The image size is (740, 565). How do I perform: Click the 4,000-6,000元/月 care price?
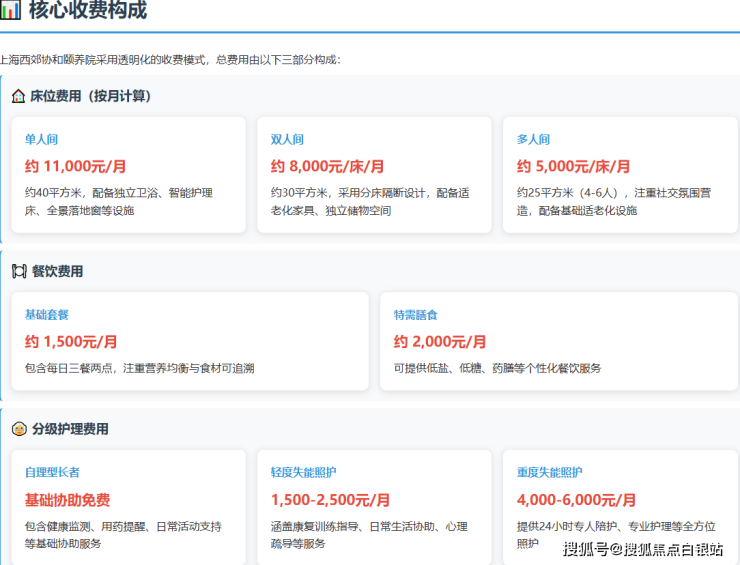tap(576, 500)
